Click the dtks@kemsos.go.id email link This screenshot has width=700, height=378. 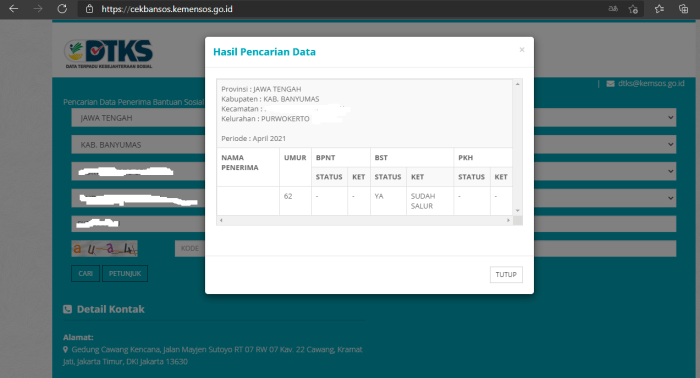click(x=651, y=83)
